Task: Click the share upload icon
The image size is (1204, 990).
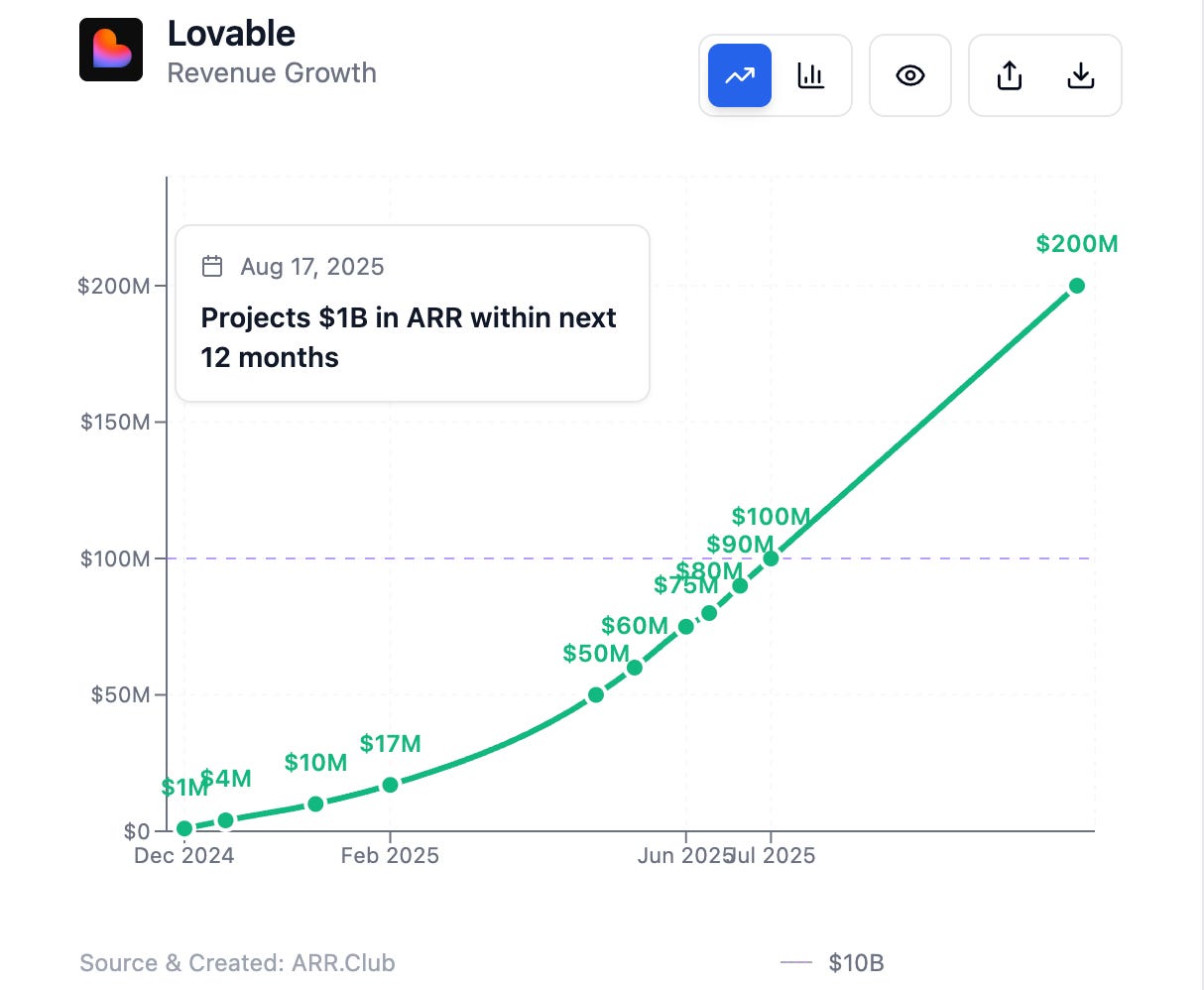Action: tap(1009, 75)
